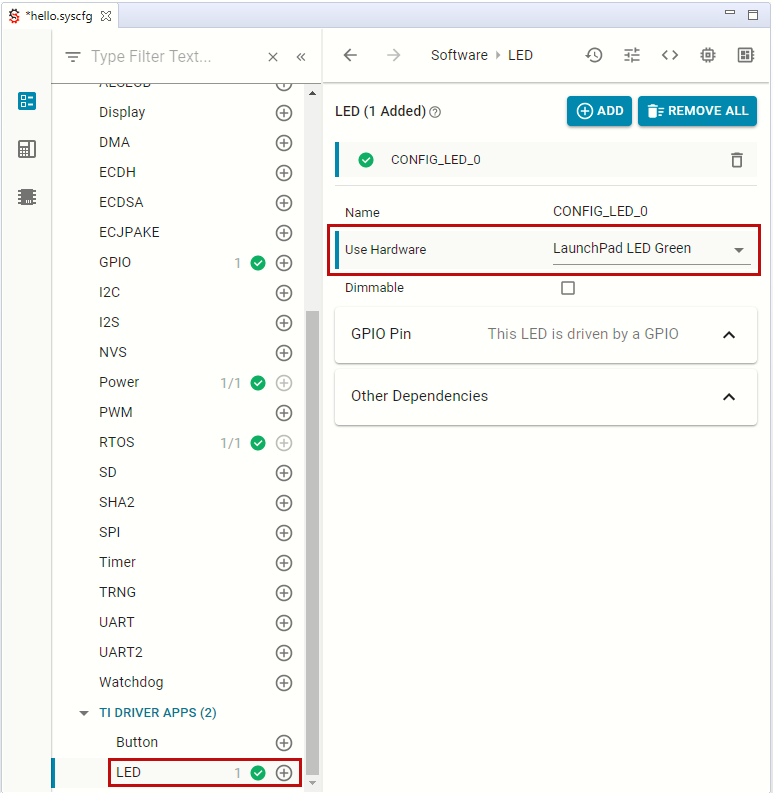
Task: Select the Button module in tree
Action: pos(137,742)
